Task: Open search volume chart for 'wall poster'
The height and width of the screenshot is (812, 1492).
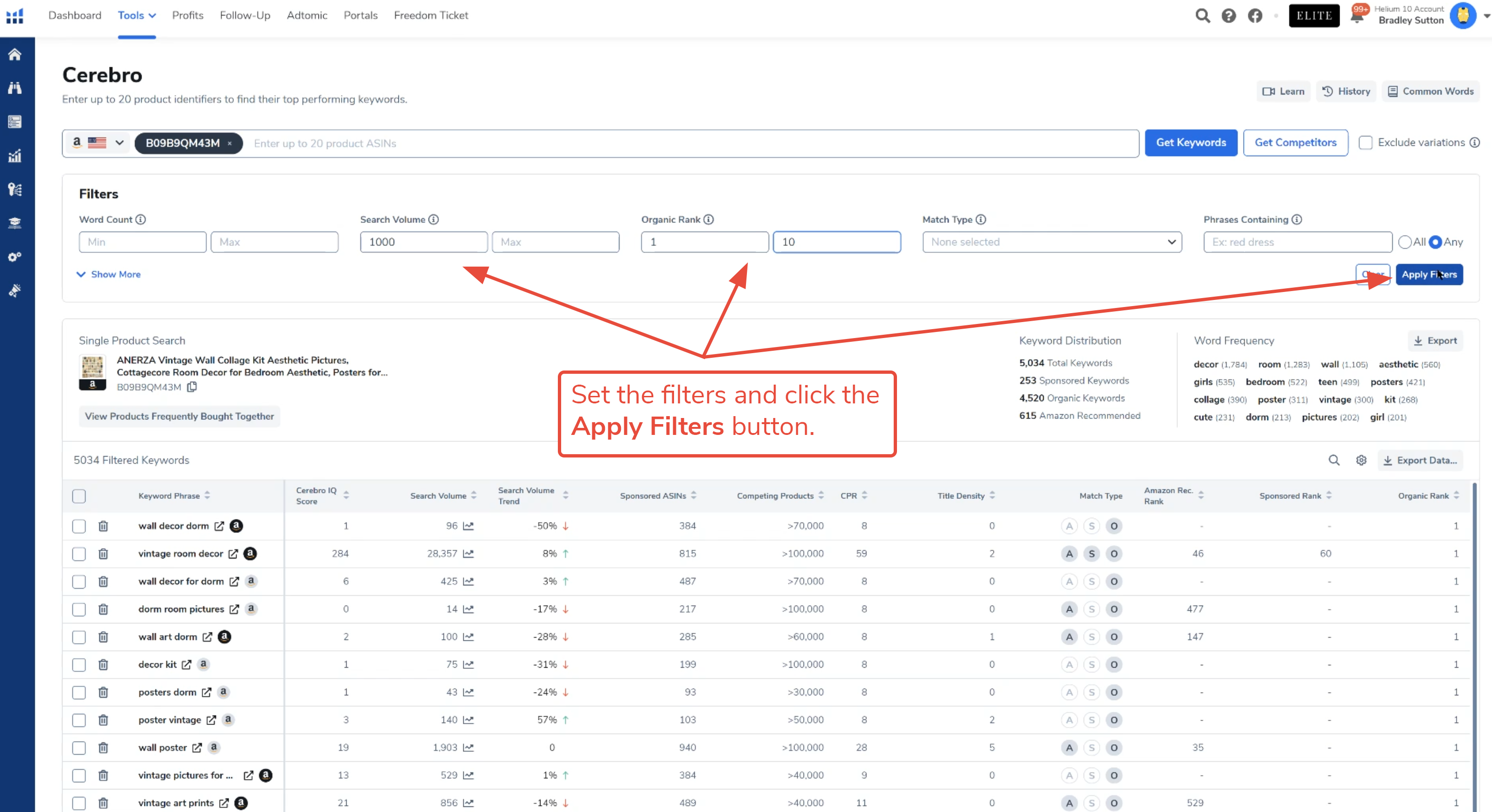Action: [x=468, y=748]
